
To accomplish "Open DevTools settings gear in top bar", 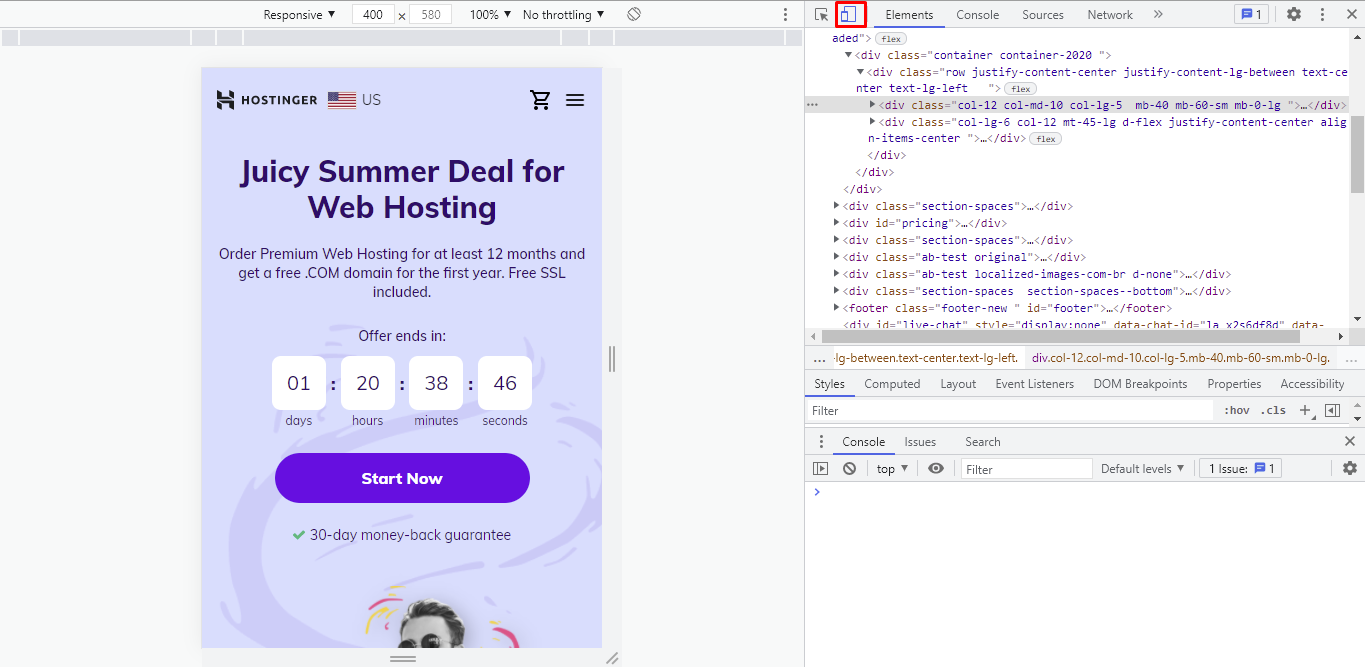I will (x=1294, y=14).
